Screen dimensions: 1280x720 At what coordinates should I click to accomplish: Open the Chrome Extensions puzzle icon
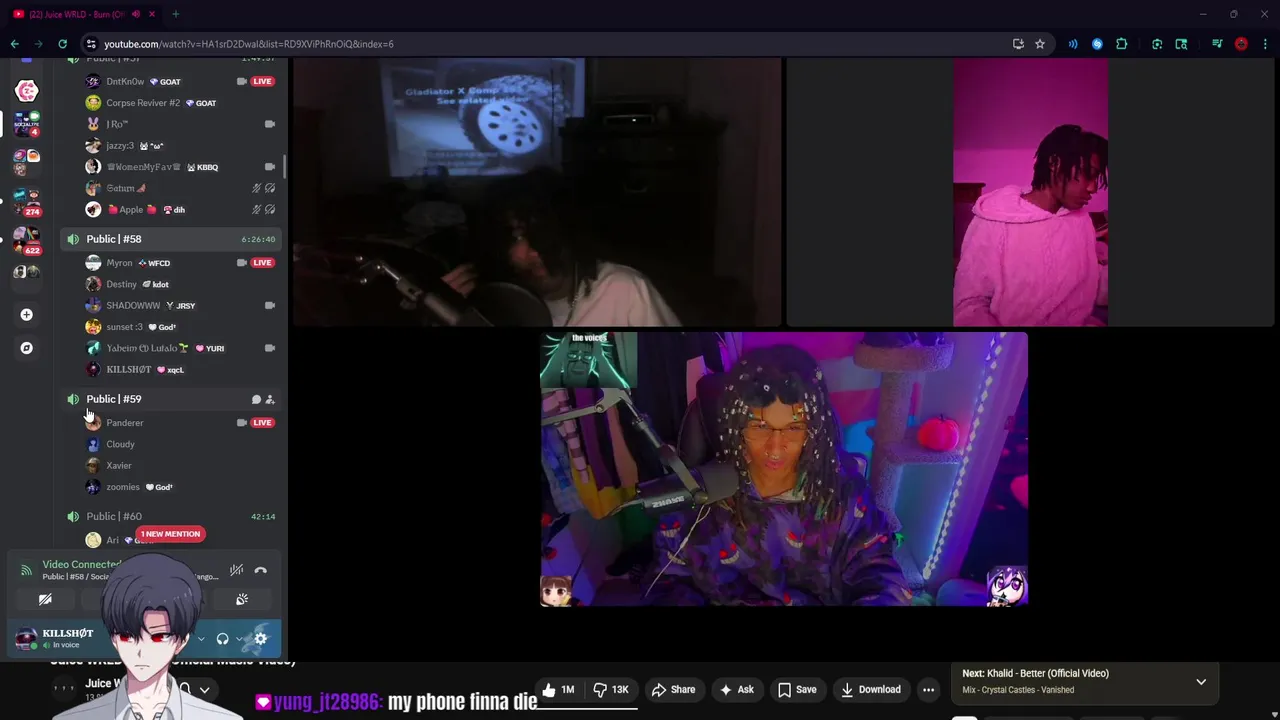[1121, 44]
